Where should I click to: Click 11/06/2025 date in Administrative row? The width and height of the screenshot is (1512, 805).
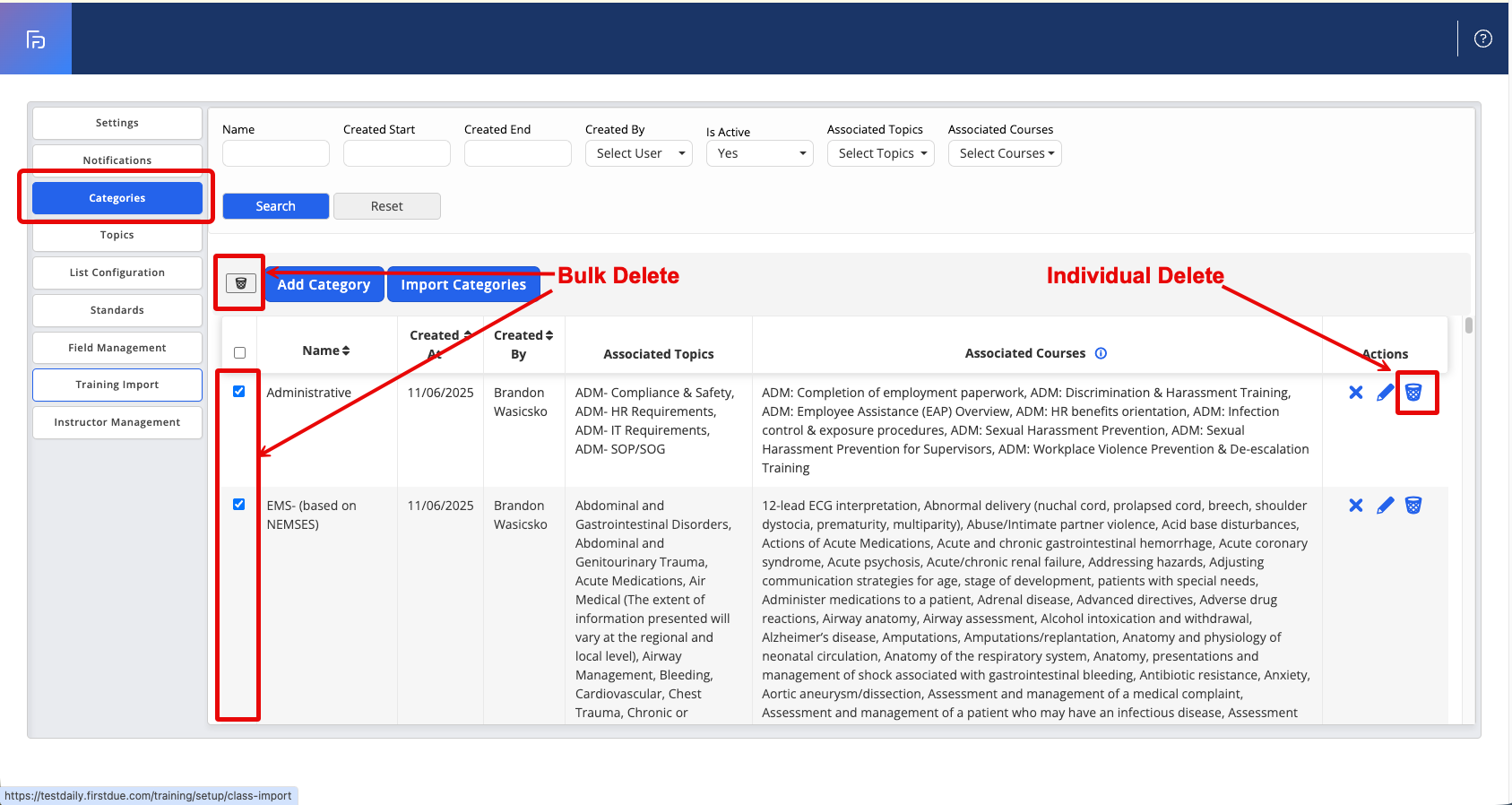tap(441, 393)
